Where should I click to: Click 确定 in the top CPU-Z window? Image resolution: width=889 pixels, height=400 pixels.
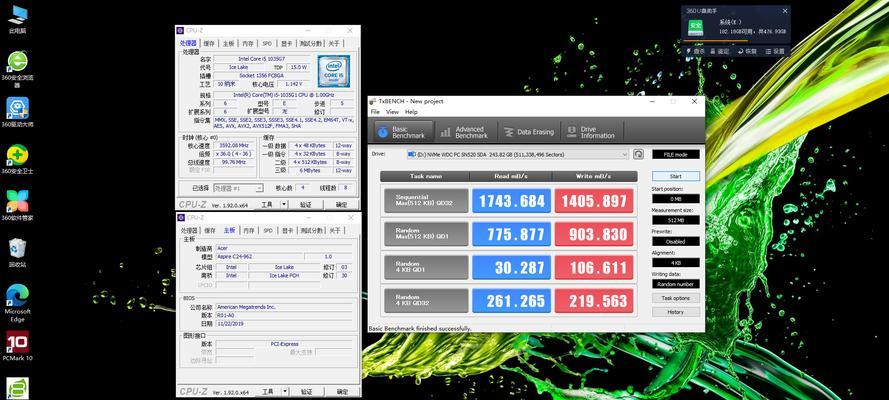click(x=342, y=204)
